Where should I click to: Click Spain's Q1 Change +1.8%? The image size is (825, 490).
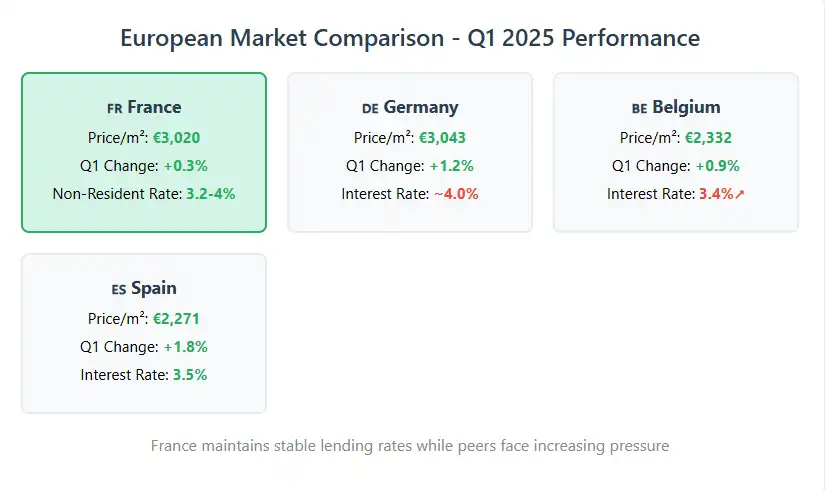185,346
